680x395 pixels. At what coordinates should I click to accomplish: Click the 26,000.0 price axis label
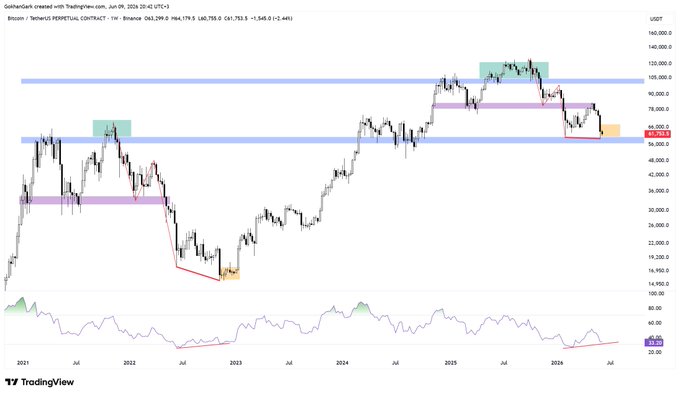(x=660, y=225)
